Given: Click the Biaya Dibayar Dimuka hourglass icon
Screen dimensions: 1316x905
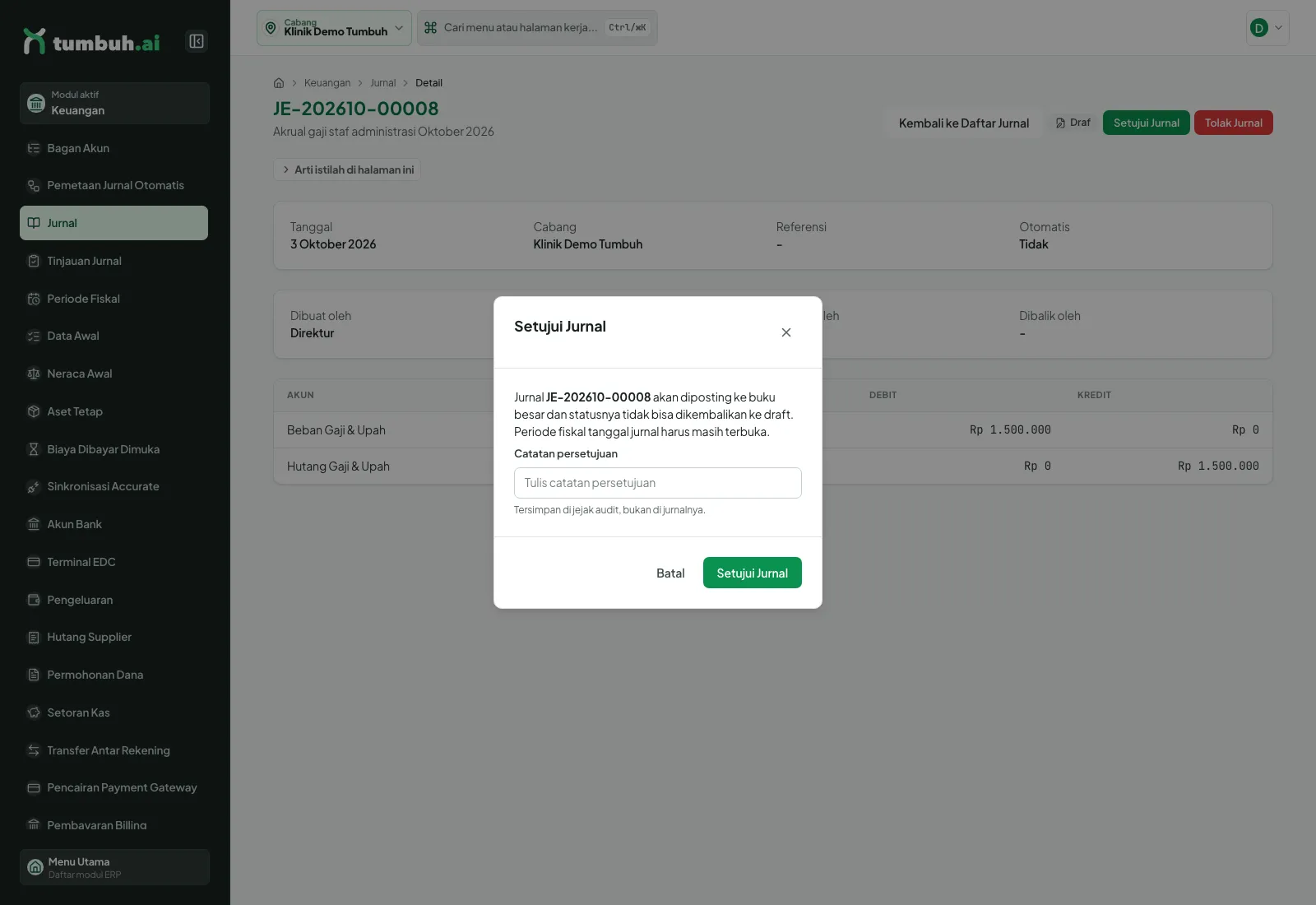Looking at the screenshot, I should coord(34,449).
